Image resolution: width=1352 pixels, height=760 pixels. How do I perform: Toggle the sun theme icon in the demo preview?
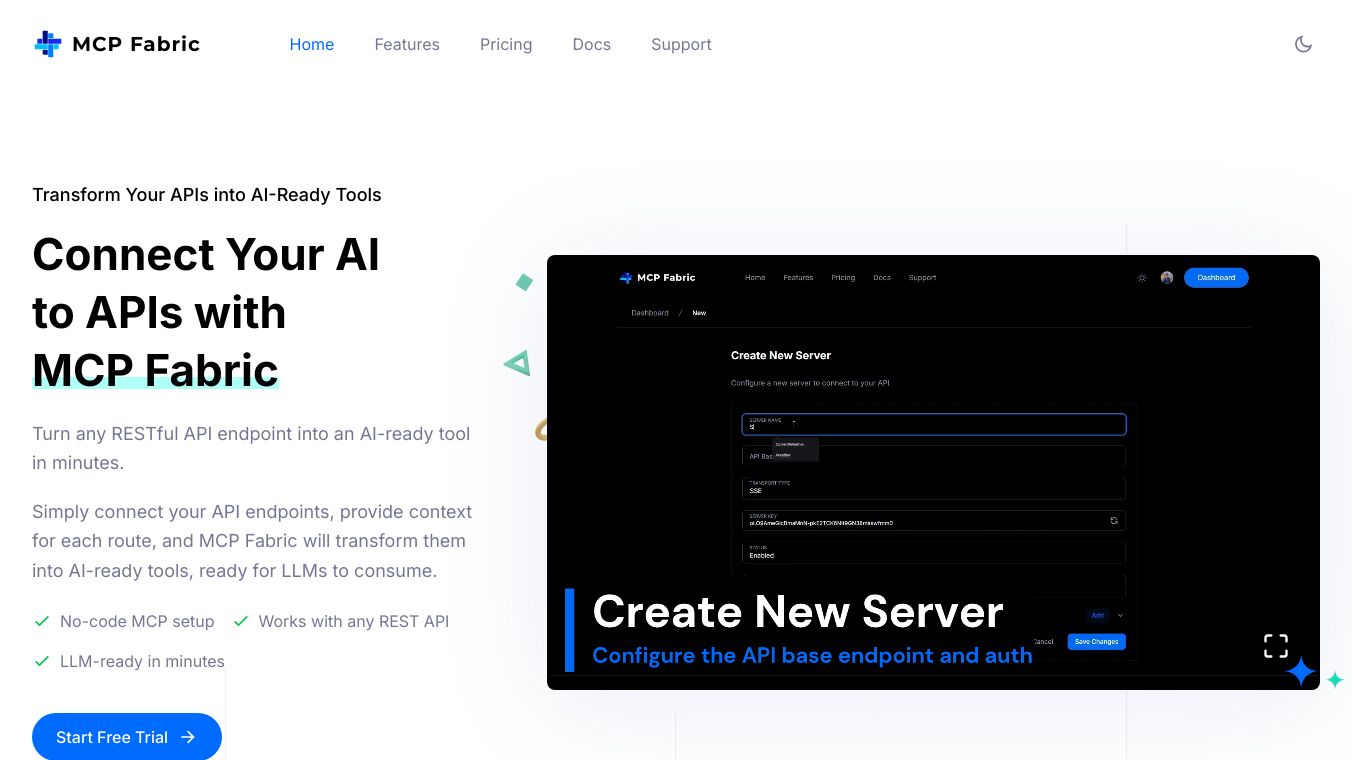[x=1142, y=278]
